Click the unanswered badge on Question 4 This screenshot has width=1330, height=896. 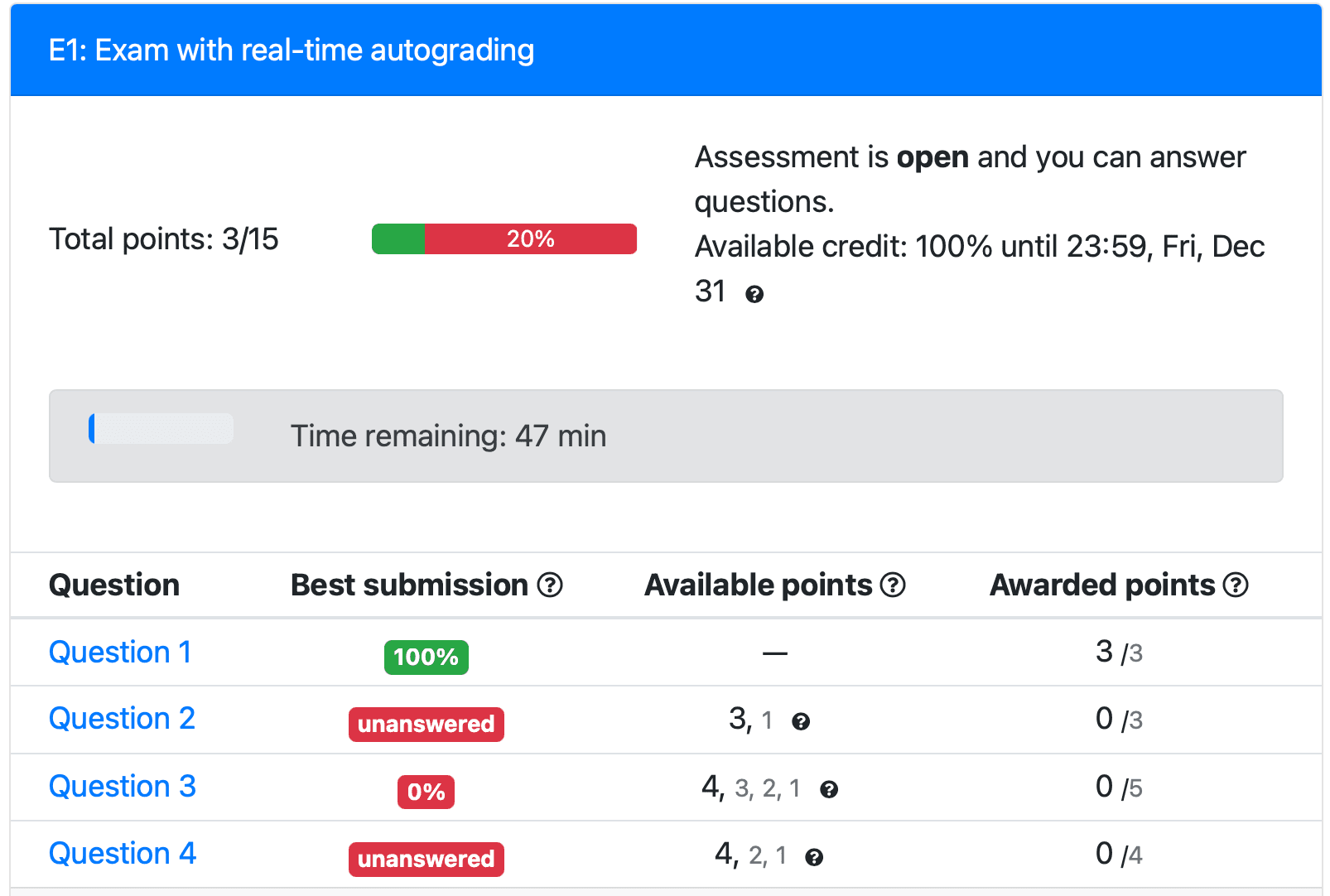(426, 859)
